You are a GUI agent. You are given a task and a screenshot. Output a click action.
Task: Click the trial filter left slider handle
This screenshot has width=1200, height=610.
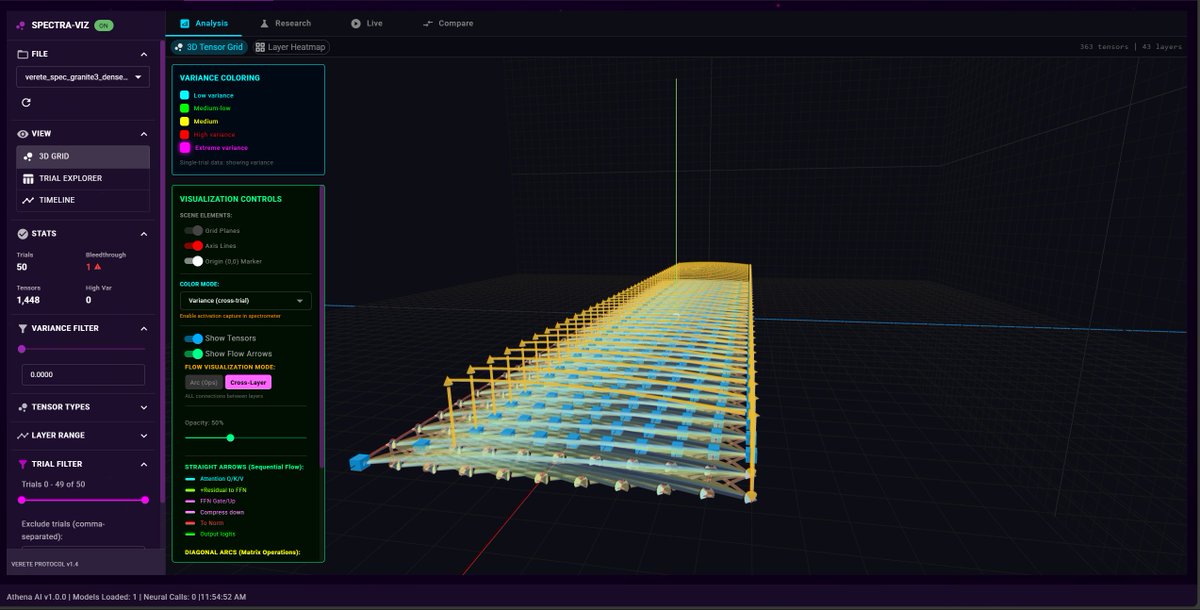[x=22, y=500]
